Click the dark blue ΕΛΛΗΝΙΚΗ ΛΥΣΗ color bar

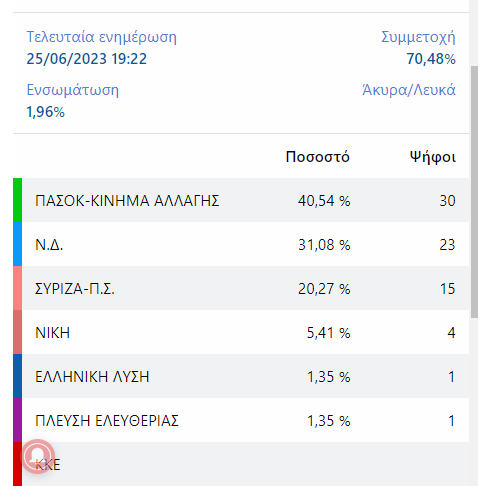(17, 376)
